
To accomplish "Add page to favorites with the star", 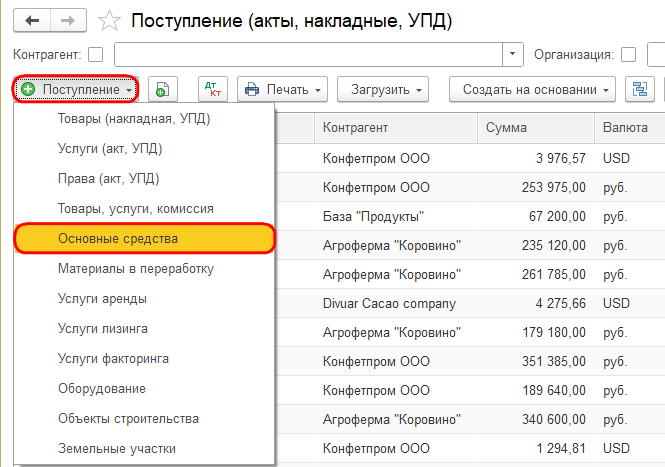I will 109,21.
